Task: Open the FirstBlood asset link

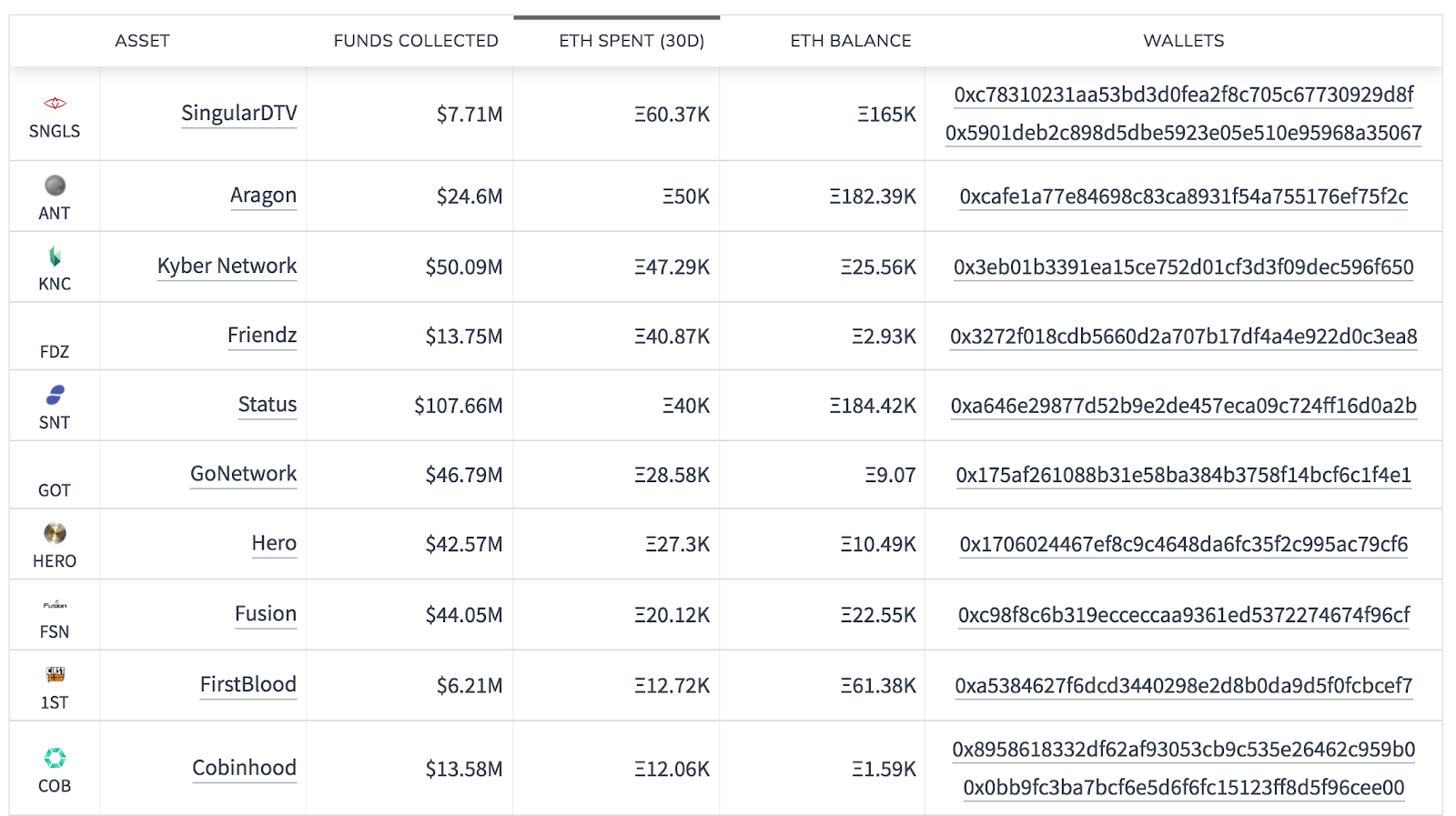Action: [248, 684]
